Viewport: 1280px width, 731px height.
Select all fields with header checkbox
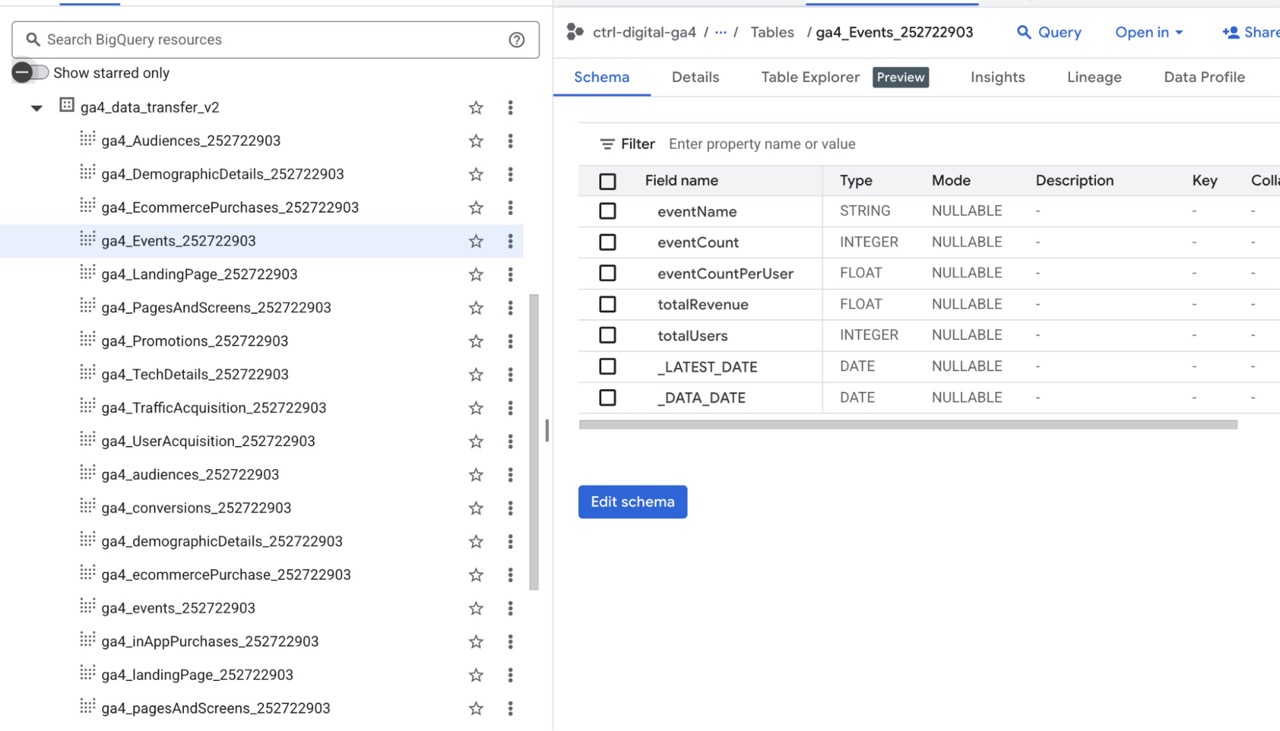click(607, 181)
